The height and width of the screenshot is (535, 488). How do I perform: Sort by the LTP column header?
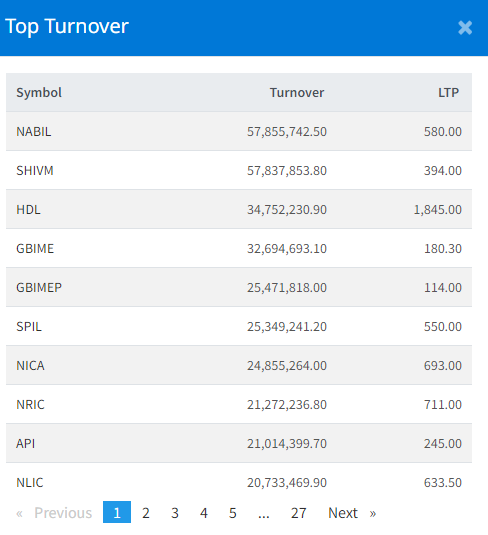[448, 92]
